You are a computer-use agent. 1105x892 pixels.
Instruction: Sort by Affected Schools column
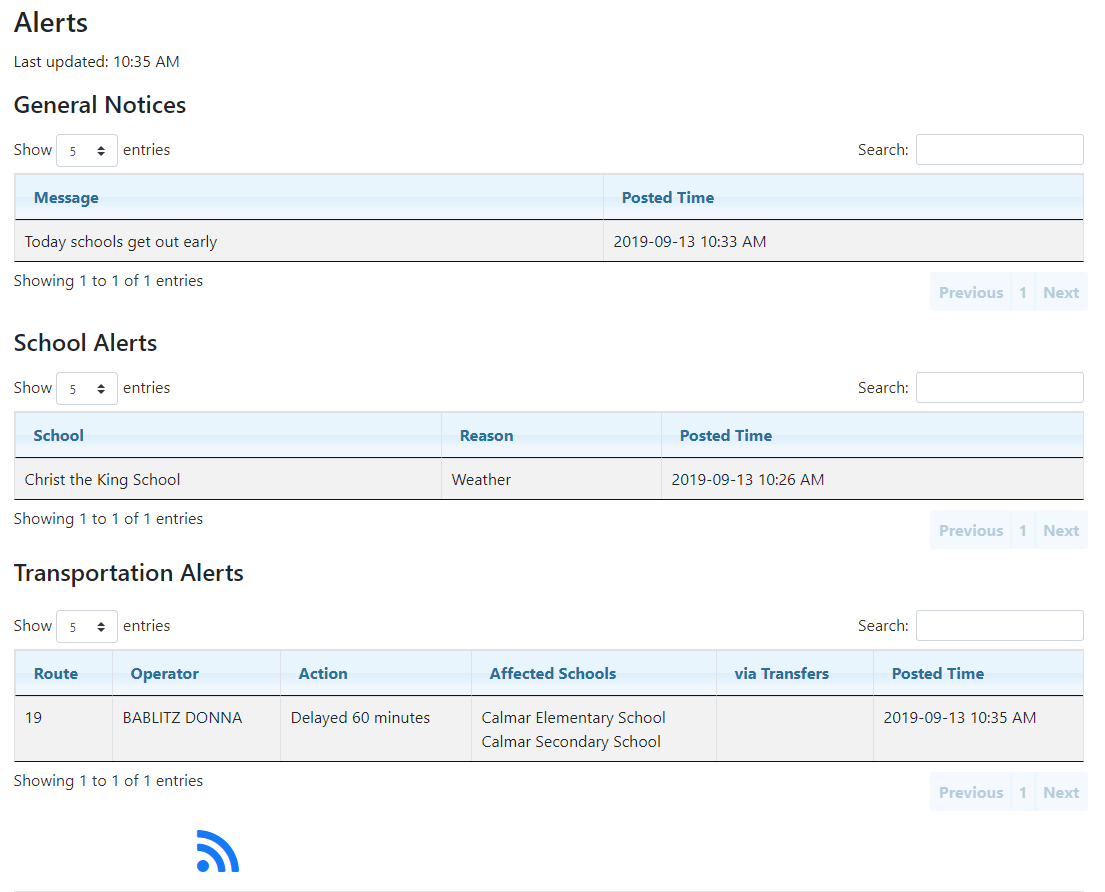point(552,673)
